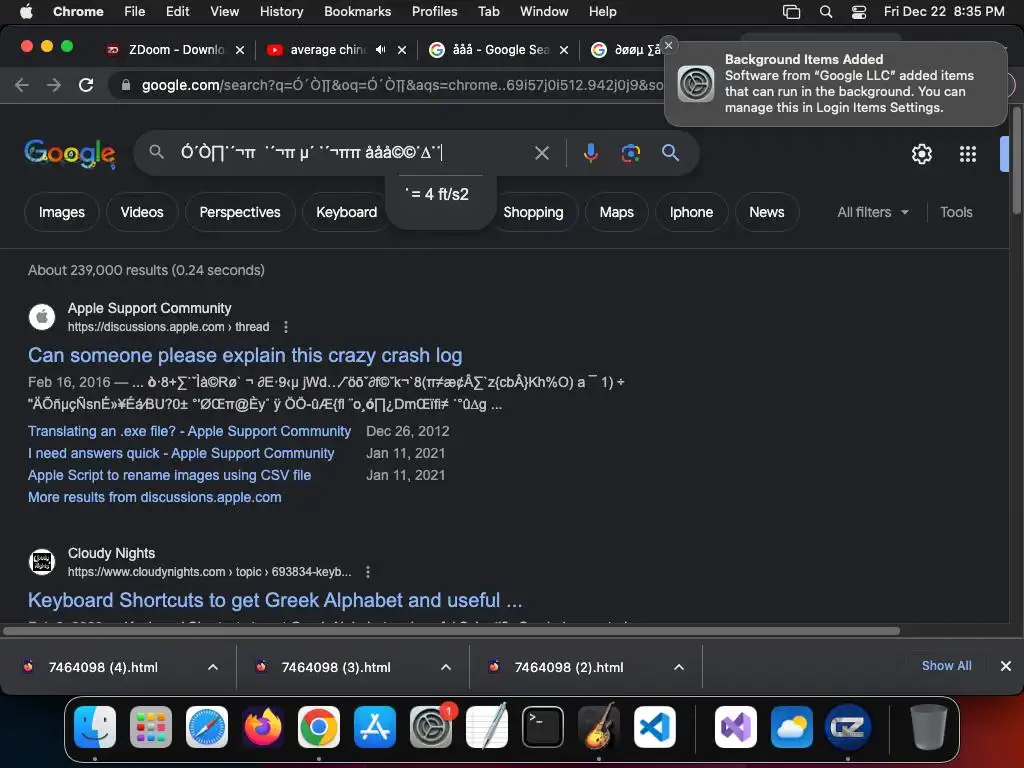Screen dimensions: 1024x768
Task: Search by image with Google Lens icon
Action: [x=630, y=153]
